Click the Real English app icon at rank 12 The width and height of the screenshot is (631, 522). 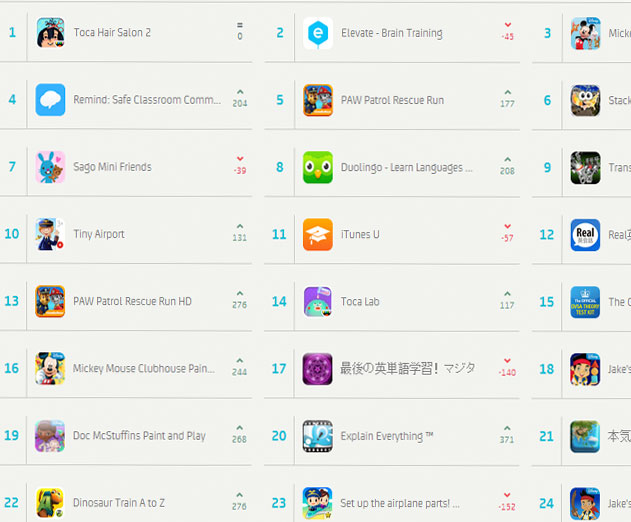[x=586, y=235]
